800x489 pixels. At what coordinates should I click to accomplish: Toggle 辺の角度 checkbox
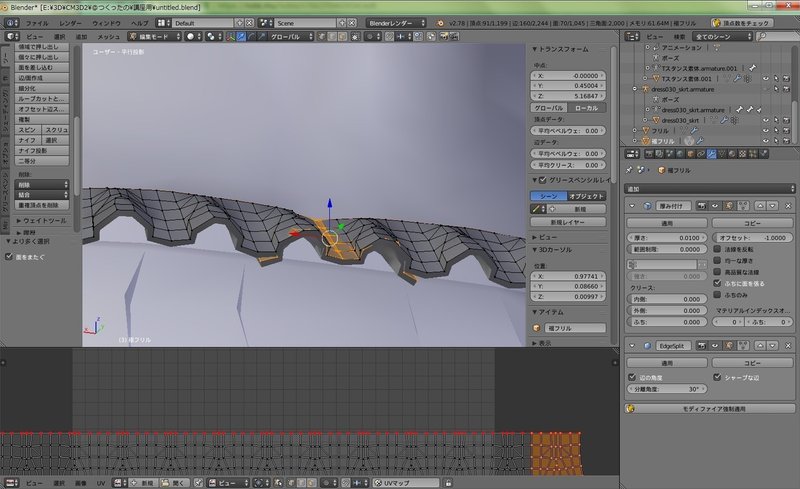coord(632,377)
